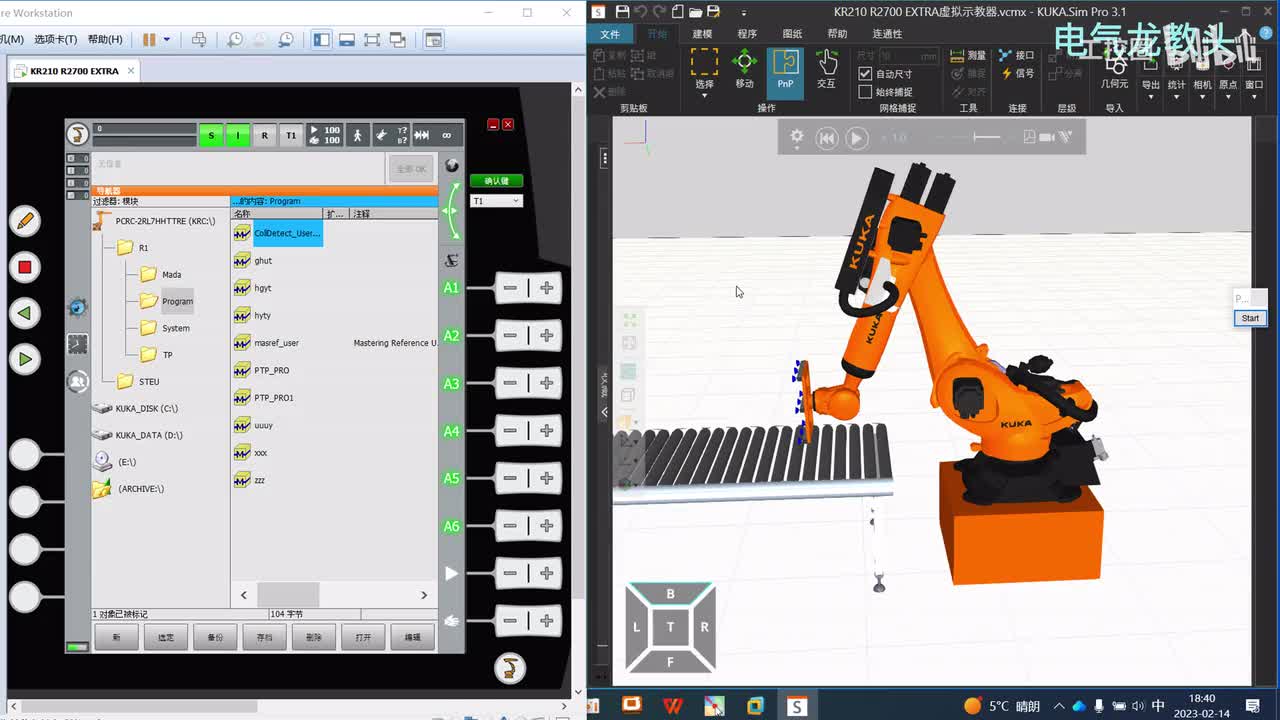Click the T view face on the cube
Image resolution: width=1280 pixels, height=720 pixels.
click(x=670, y=627)
